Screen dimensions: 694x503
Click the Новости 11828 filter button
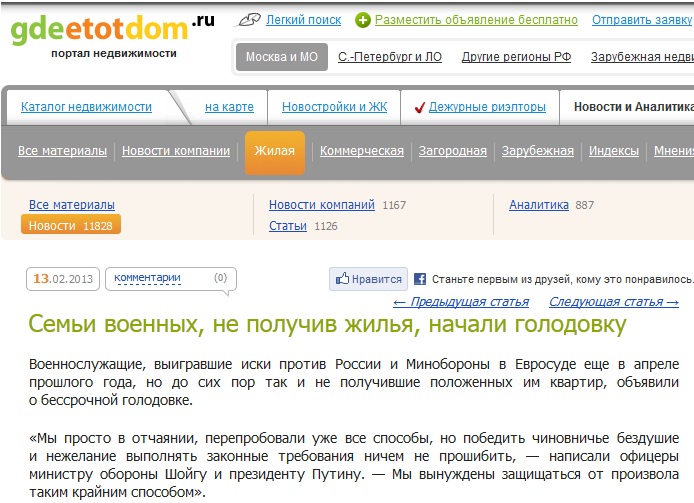[70, 226]
